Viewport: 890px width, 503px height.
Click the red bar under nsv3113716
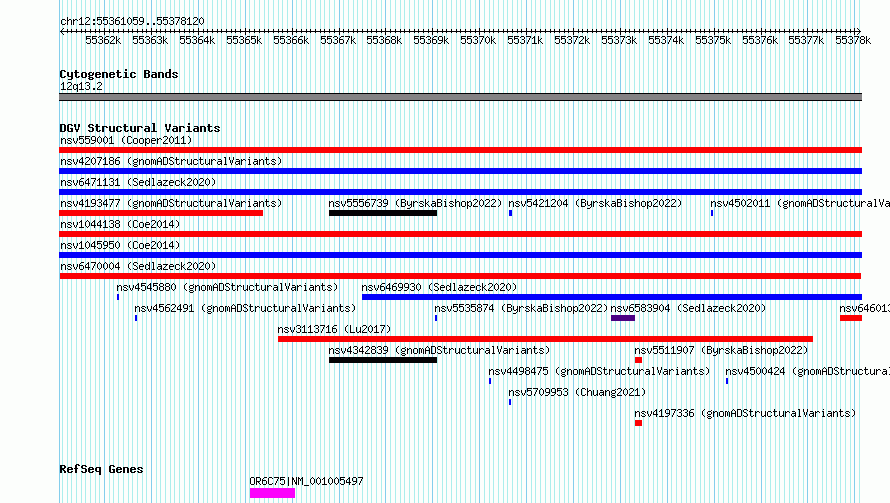click(545, 339)
